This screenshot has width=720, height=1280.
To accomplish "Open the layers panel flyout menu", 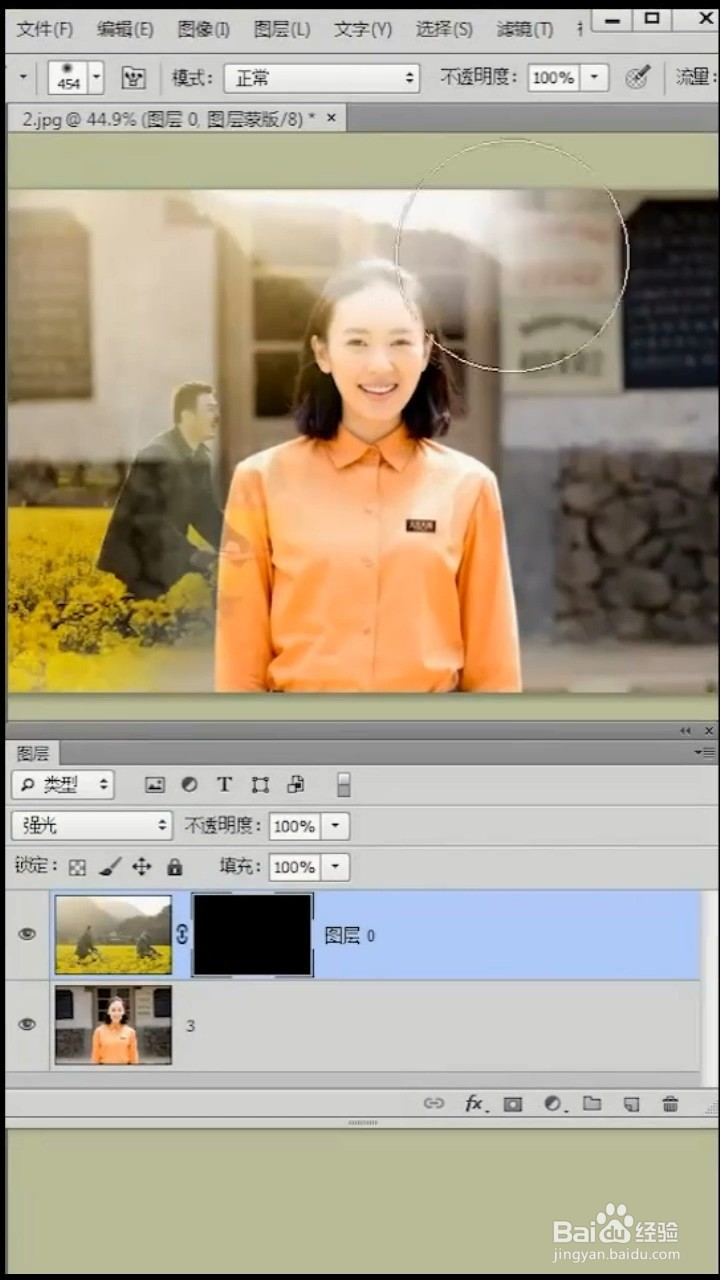I will (705, 752).
